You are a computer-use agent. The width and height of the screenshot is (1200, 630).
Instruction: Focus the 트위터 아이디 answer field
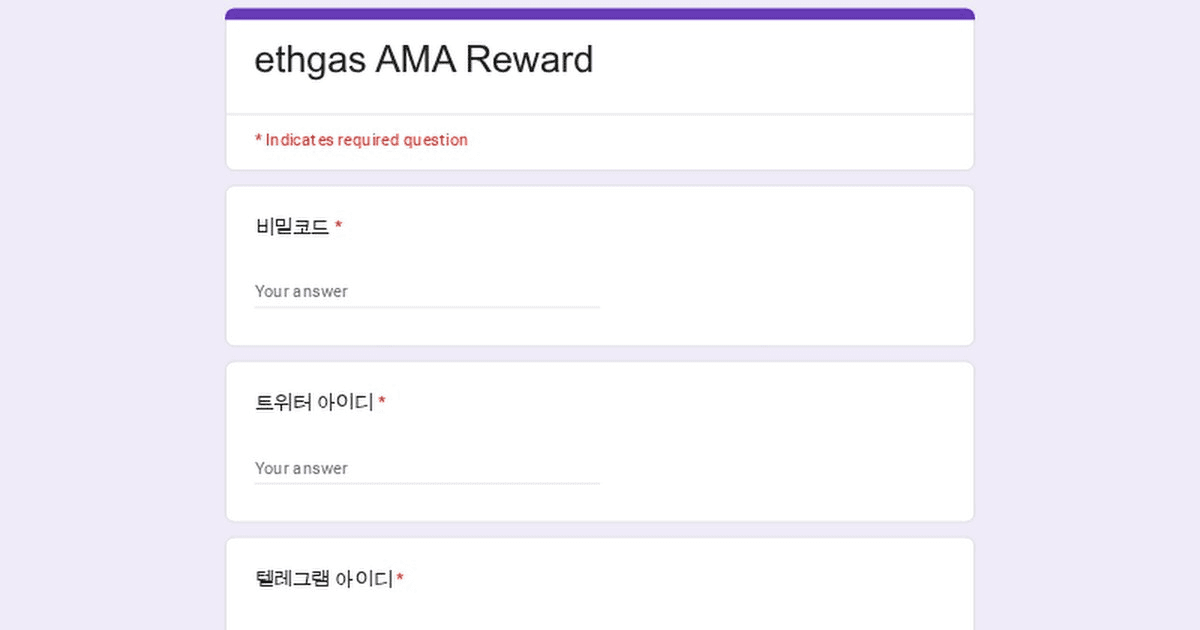pyautogui.click(x=427, y=469)
